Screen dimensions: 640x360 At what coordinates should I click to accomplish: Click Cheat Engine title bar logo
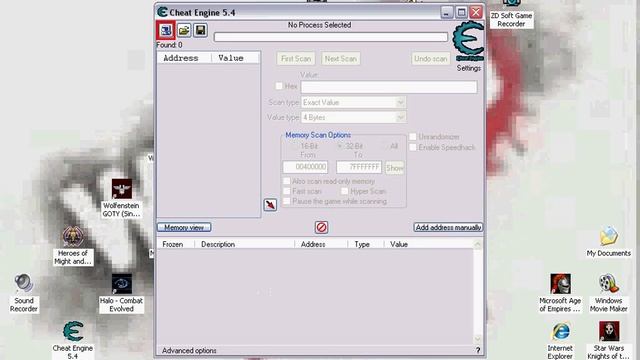click(162, 12)
